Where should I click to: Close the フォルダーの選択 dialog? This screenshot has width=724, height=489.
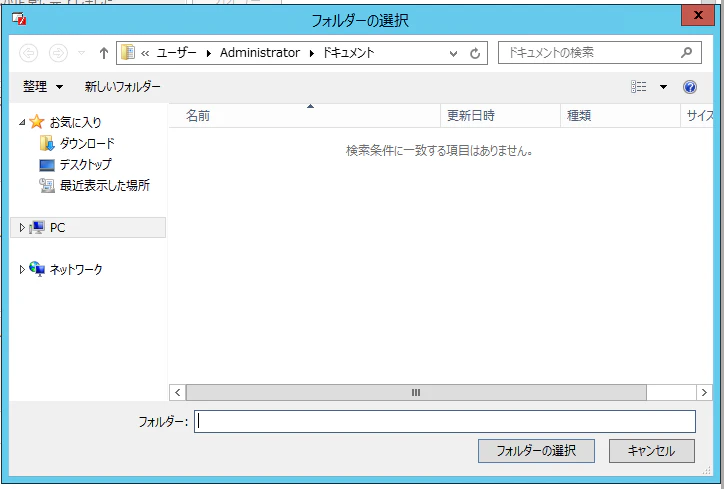tap(698, 15)
